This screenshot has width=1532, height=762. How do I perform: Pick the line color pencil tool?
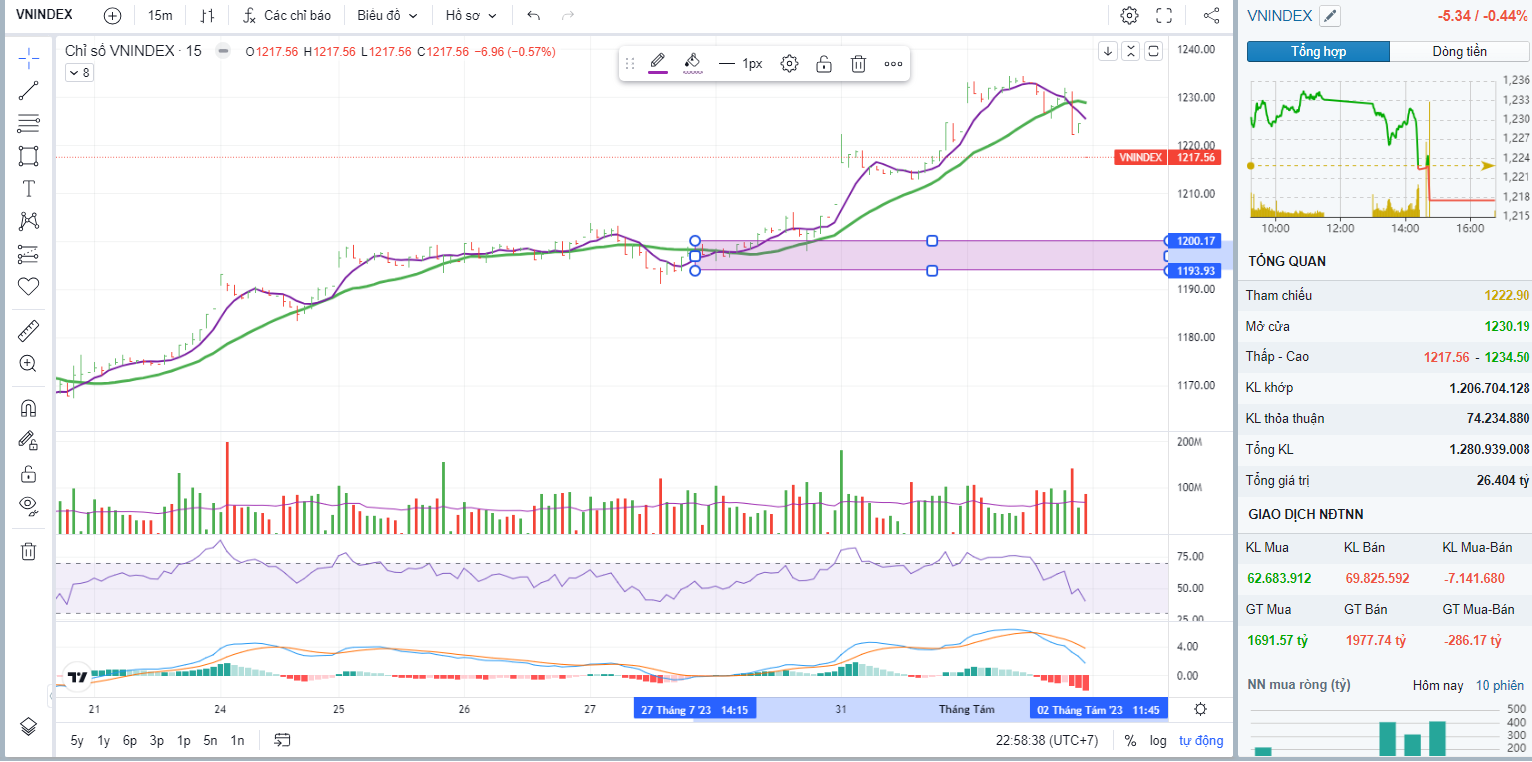click(x=658, y=63)
